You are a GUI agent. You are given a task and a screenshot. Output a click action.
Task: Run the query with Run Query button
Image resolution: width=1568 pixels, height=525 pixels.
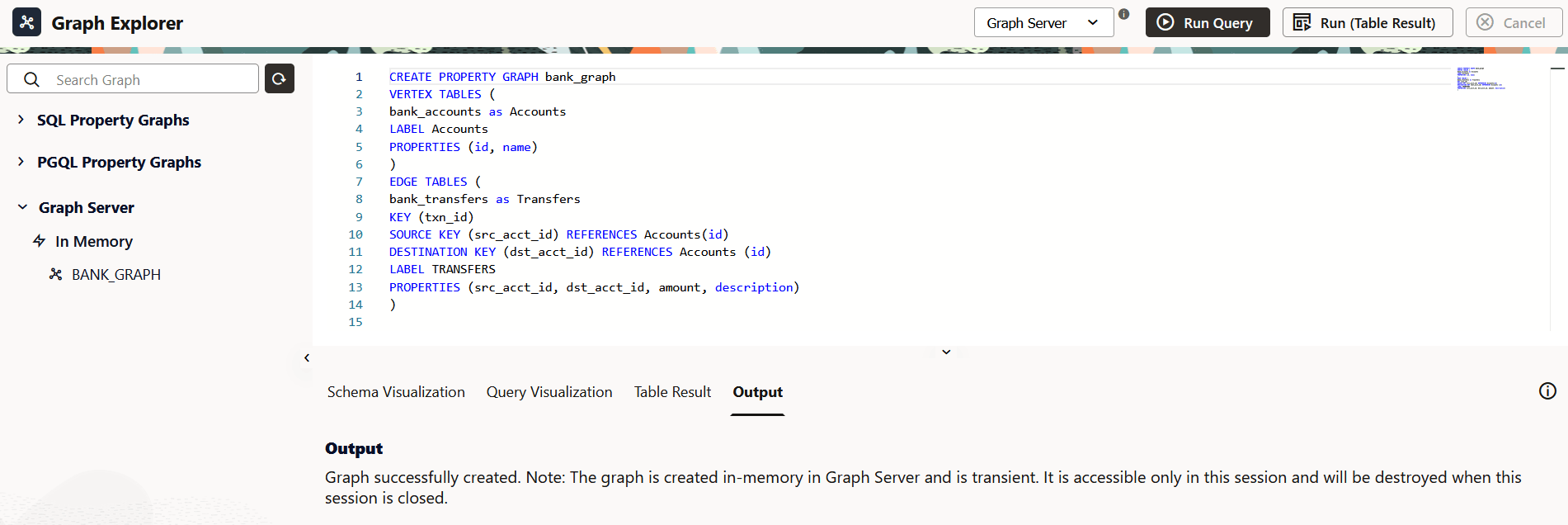point(1208,22)
